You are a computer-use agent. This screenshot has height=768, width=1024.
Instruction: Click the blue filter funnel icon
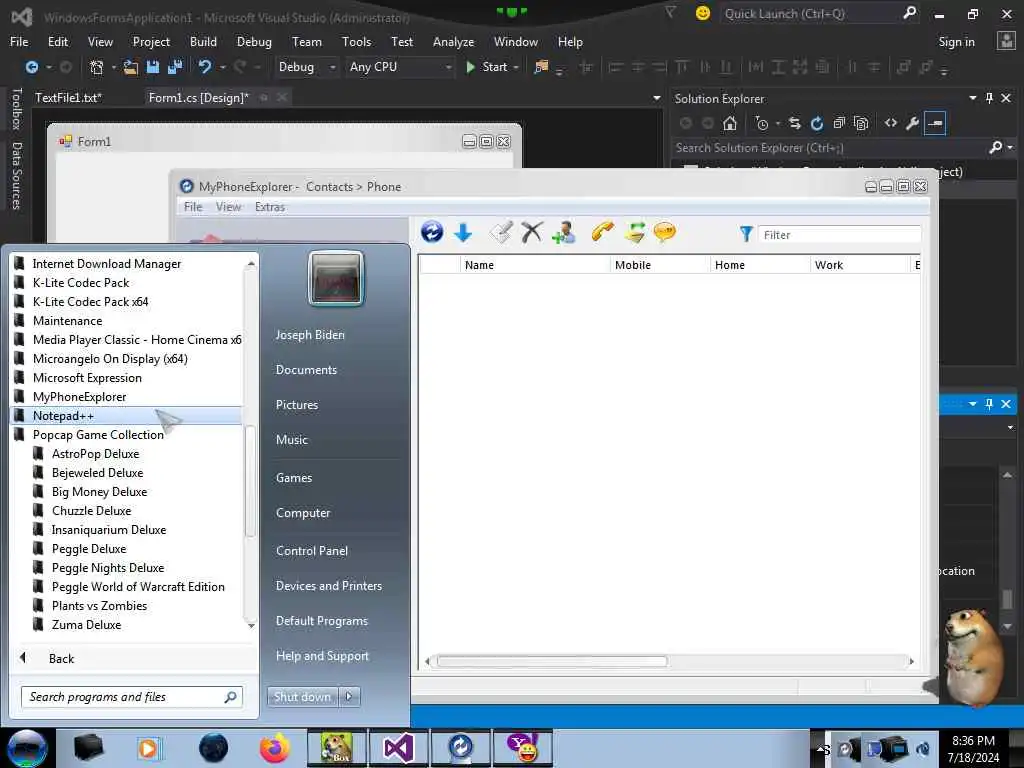click(x=746, y=234)
